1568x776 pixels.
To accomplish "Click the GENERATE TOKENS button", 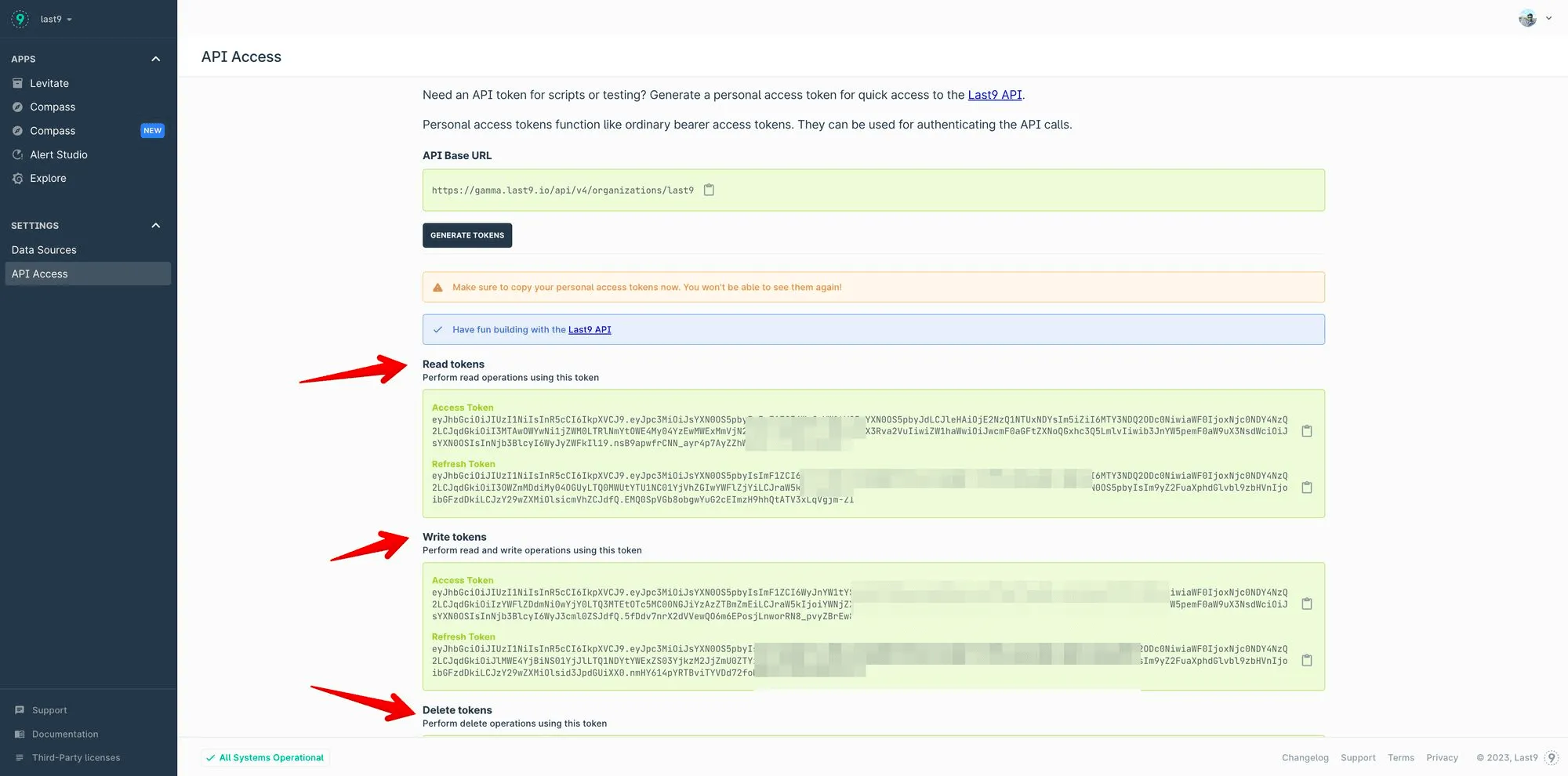I will pyautogui.click(x=467, y=235).
